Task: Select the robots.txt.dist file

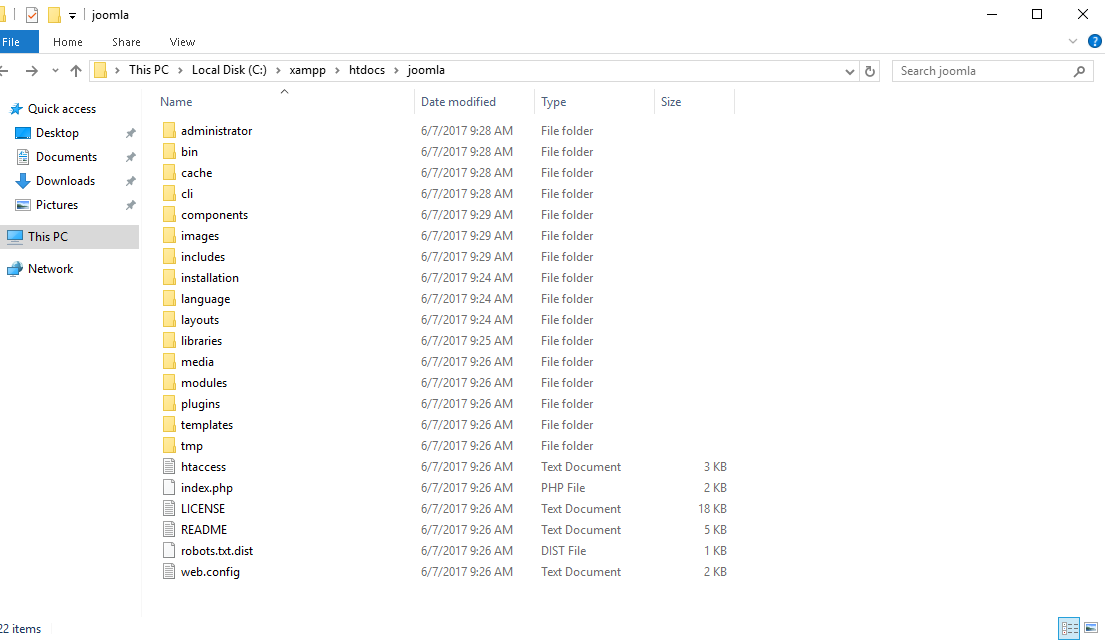Action: [x=216, y=551]
